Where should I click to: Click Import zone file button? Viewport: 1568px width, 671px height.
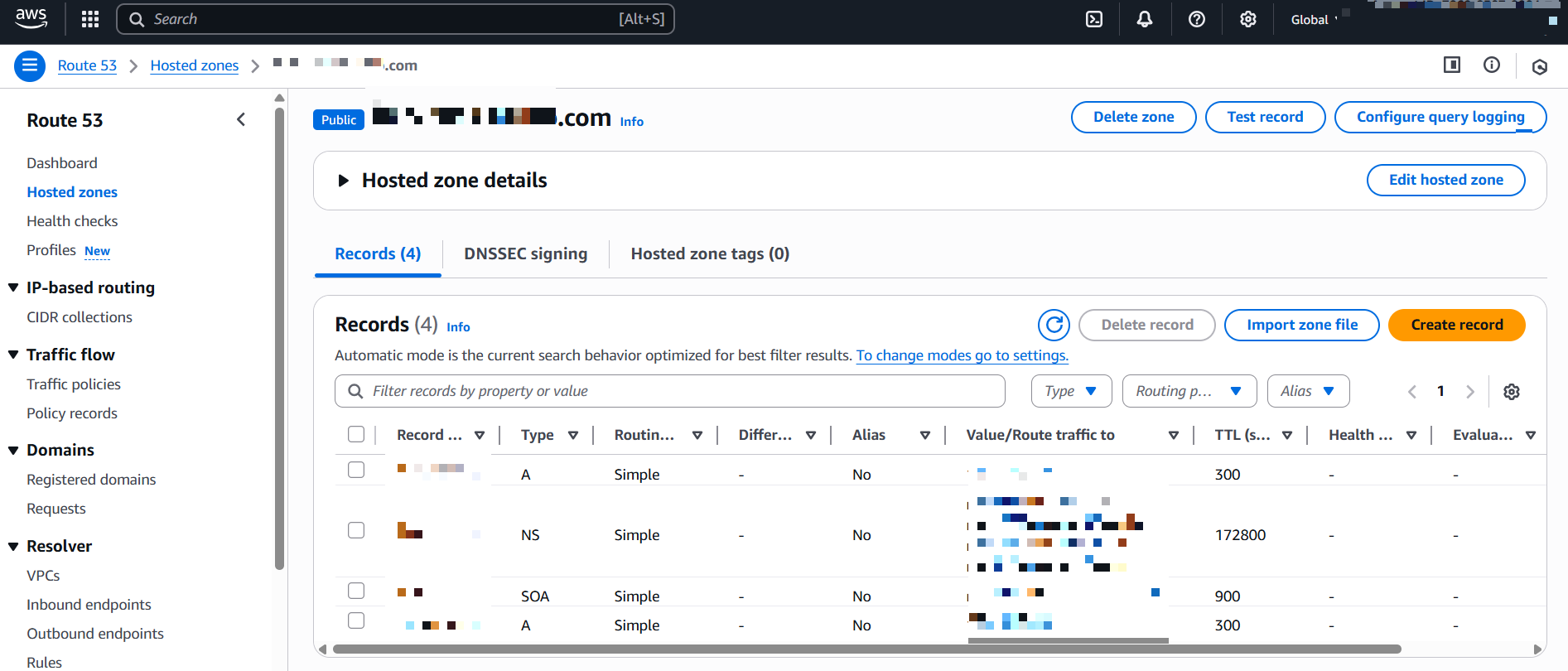coord(1302,325)
